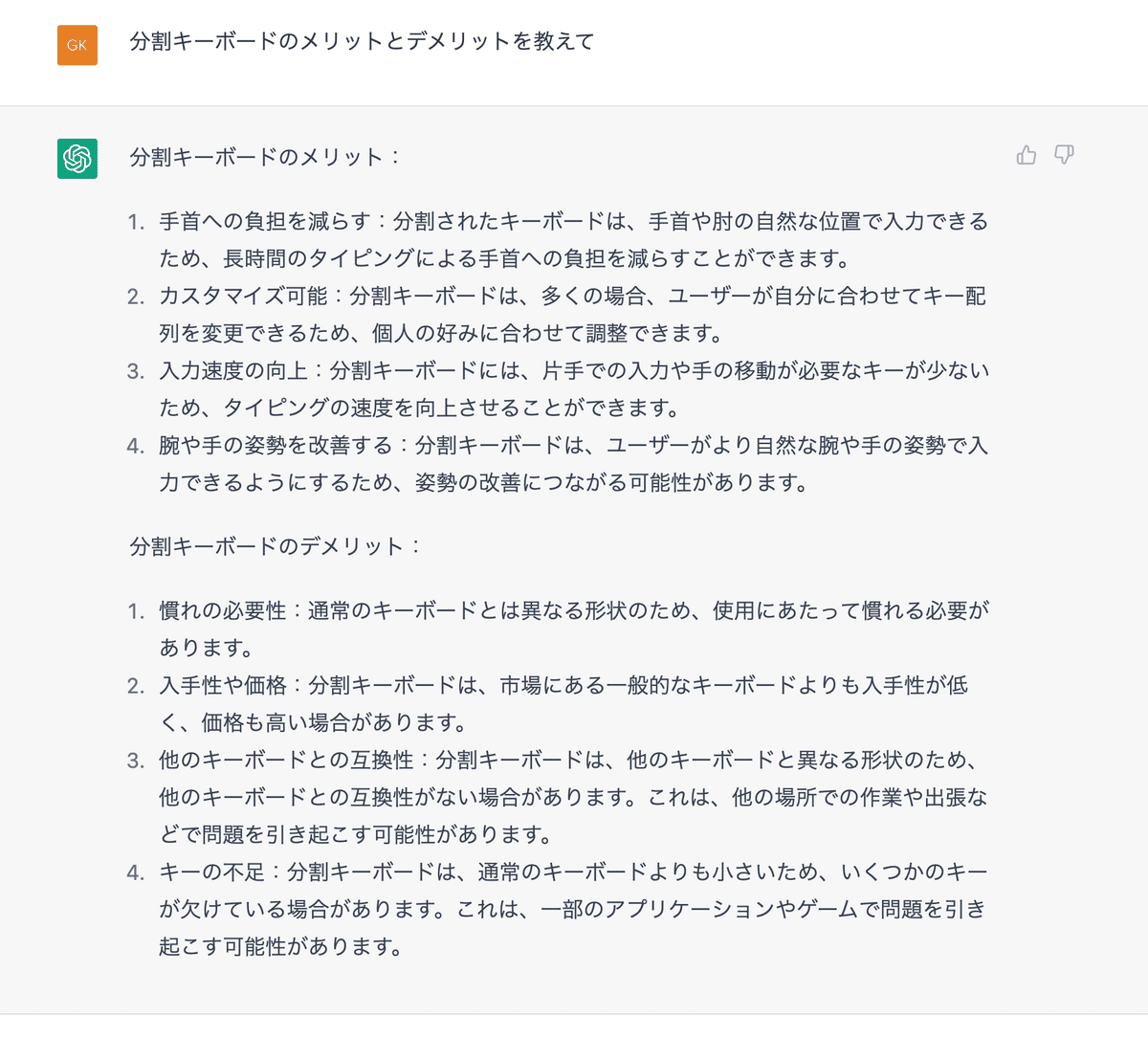Image resolution: width=1148 pixels, height=1060 pixels.
Task: Click the thumbs up feedback icon
Action: click(1027, 155)
